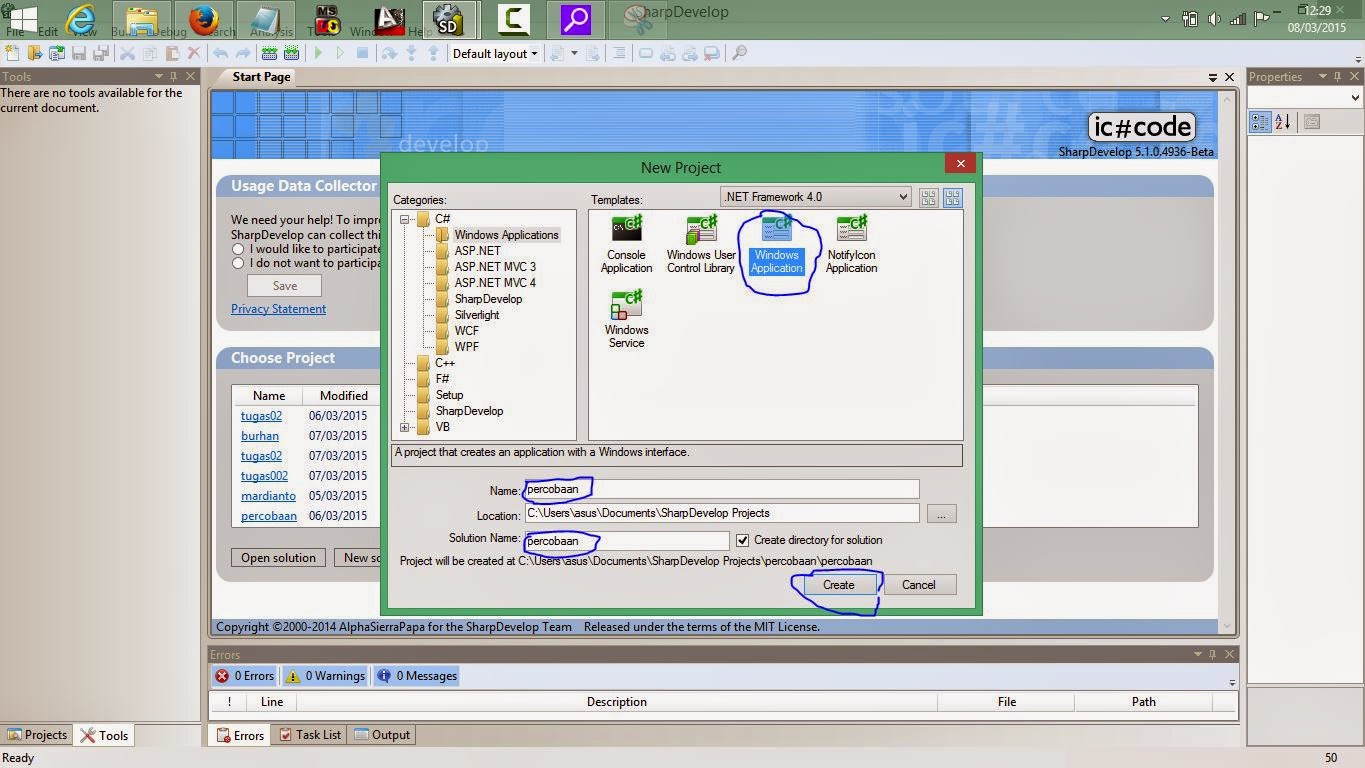This screenshot has height=768, width=1365.
Task: Click the Copy toolbar icon
Action: (x=150, y=53)
